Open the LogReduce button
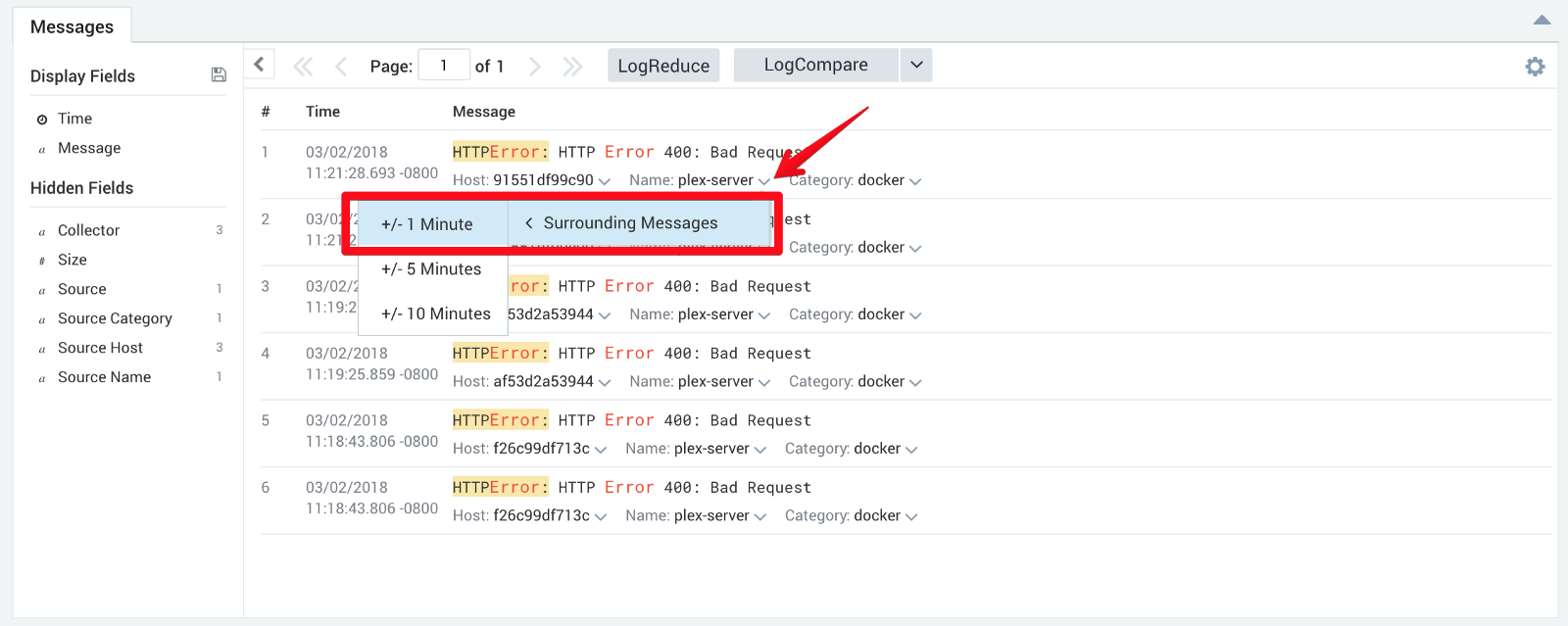Image resolution: width=1568 pixels, height=626 pixels. (x=663, y=66)
